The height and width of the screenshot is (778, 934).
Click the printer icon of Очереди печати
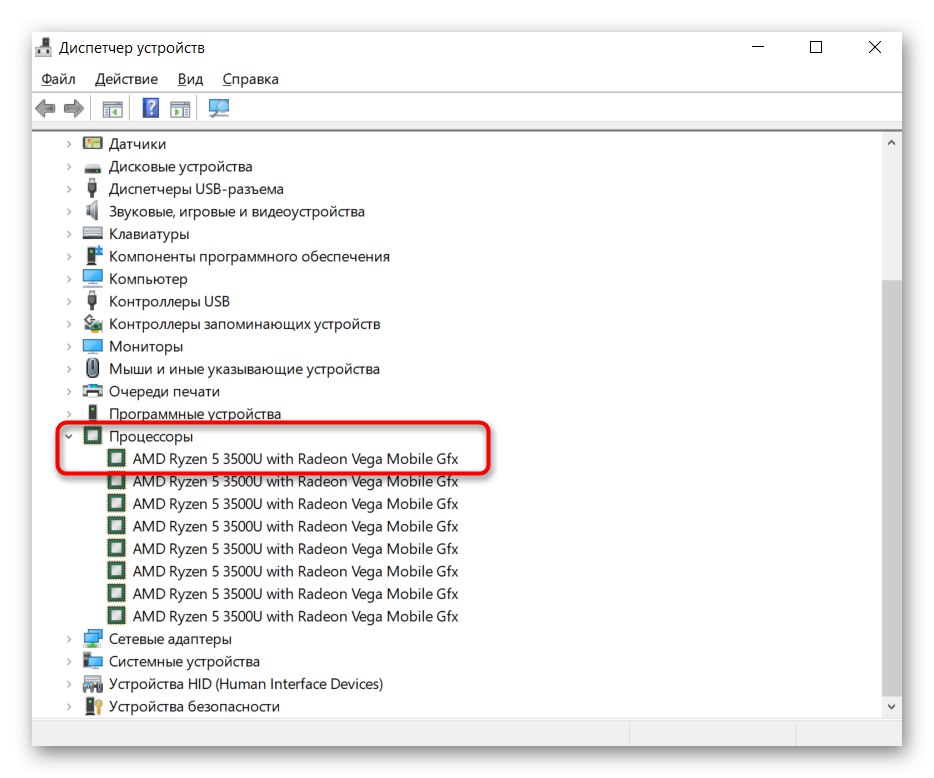[92, 391]
